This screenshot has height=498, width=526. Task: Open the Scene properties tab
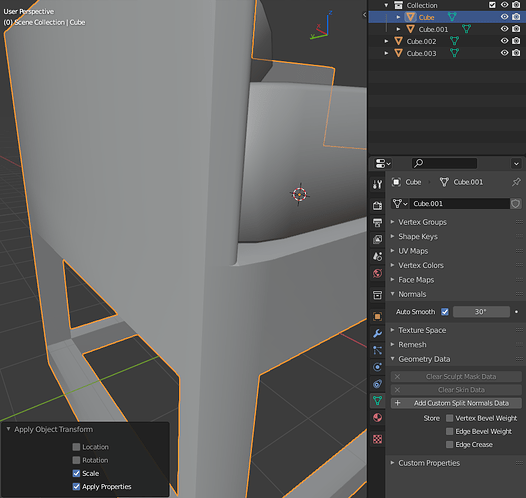pos(377,256)
